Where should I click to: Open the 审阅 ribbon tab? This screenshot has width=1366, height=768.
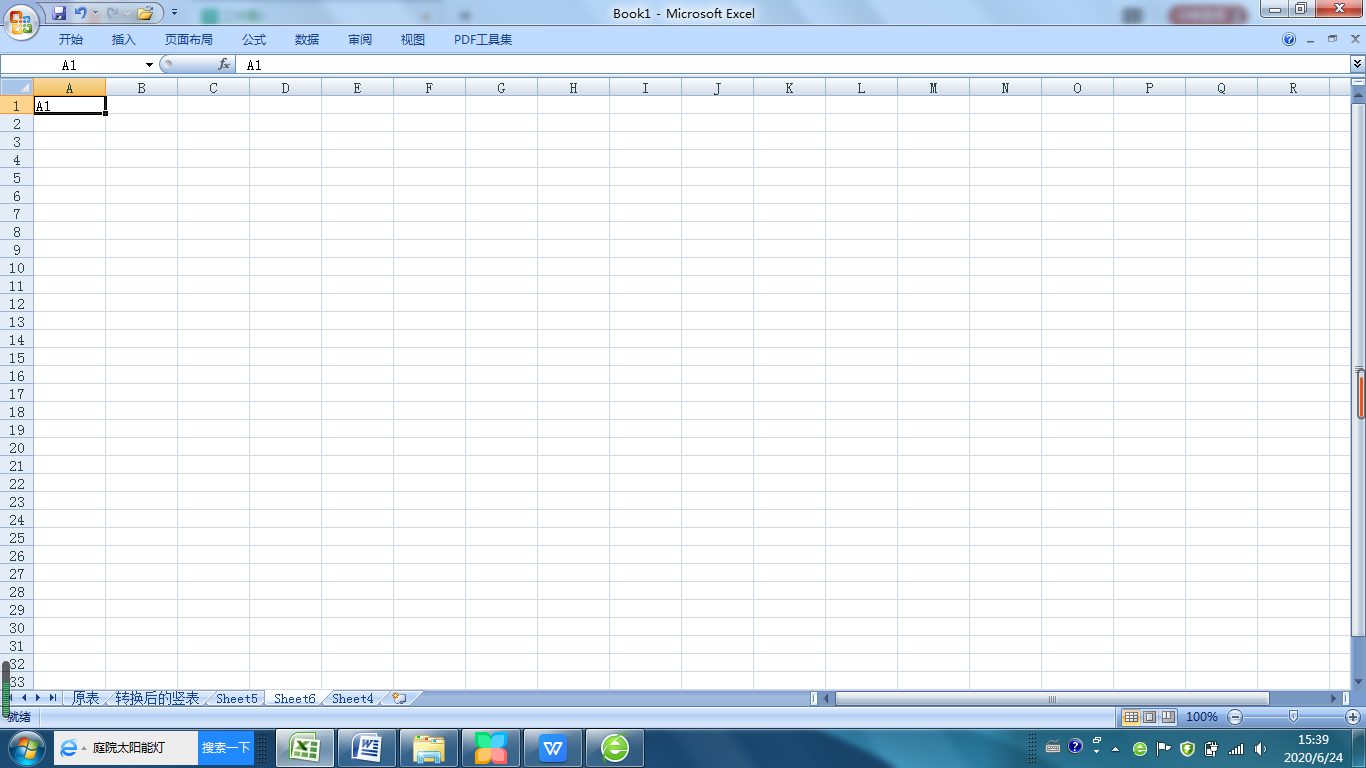(x=360, y=40)
